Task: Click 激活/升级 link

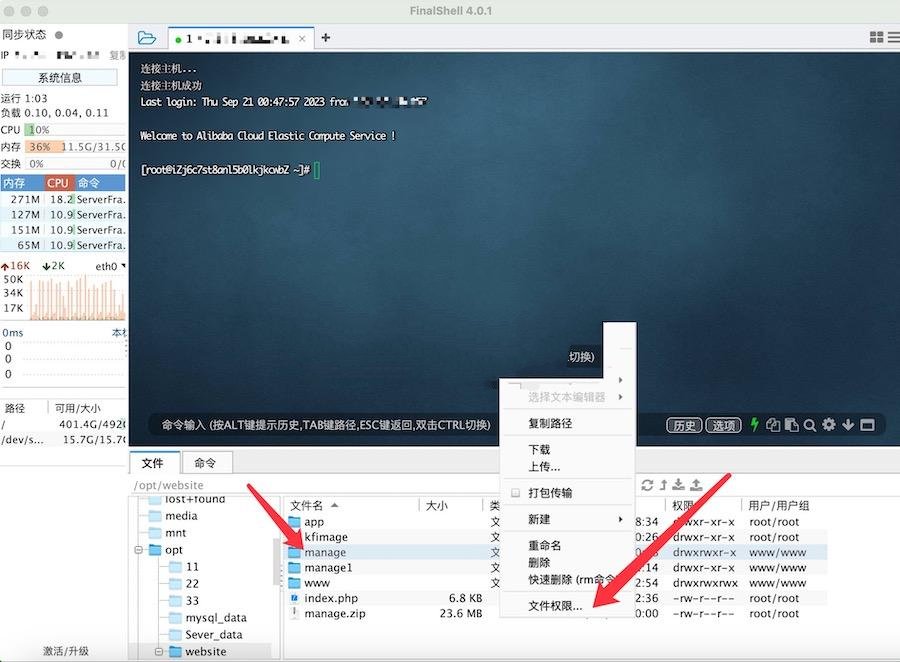Action: click(65, 651)
